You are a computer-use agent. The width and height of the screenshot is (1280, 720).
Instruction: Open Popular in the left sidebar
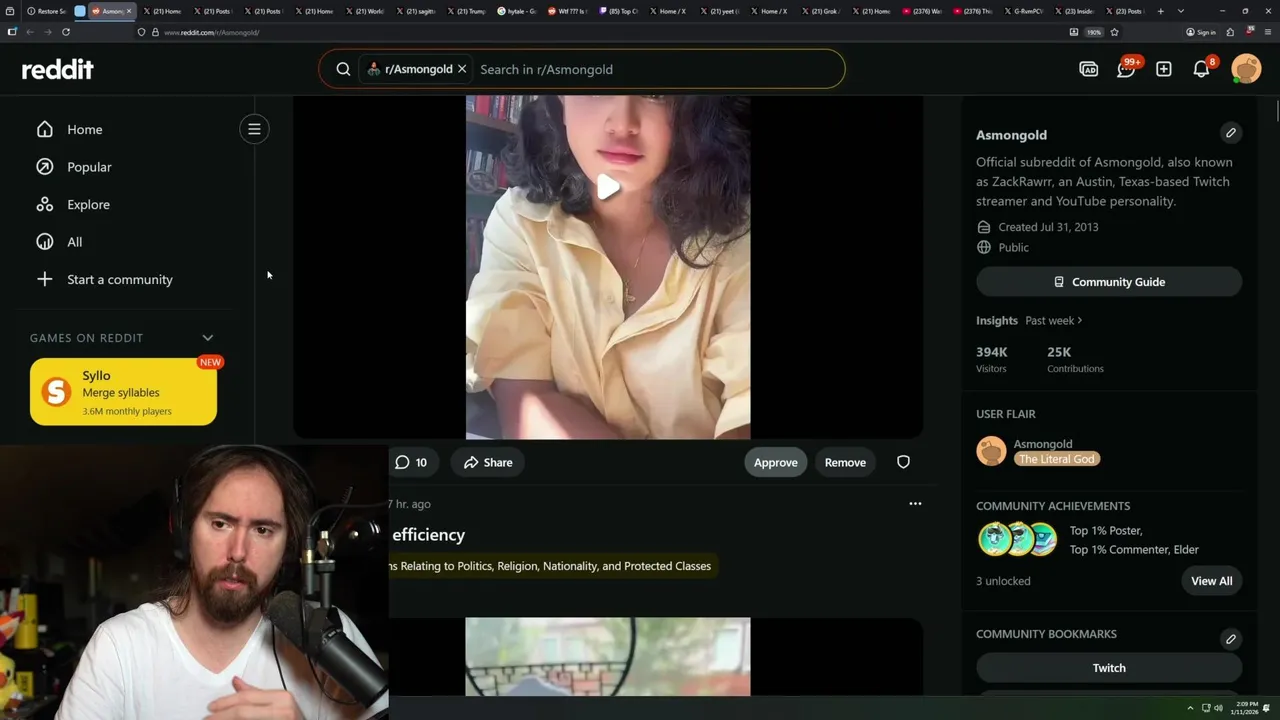pos(89,167)
